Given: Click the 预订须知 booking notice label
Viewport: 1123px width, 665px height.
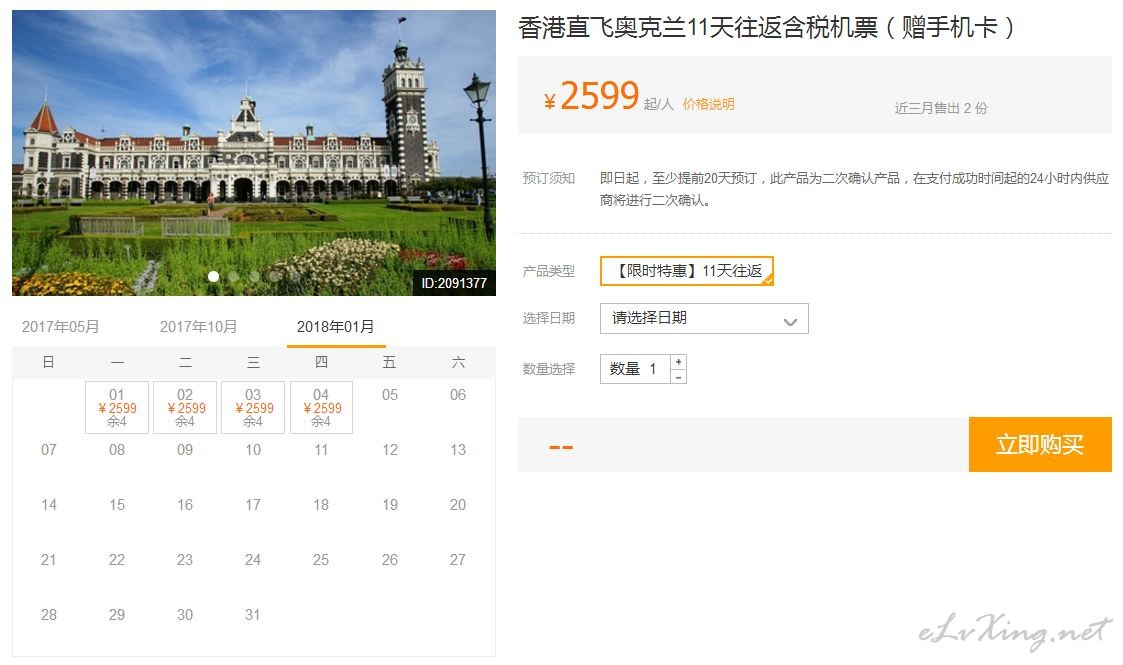Looking at the screenshot, I should pos(549,178).
